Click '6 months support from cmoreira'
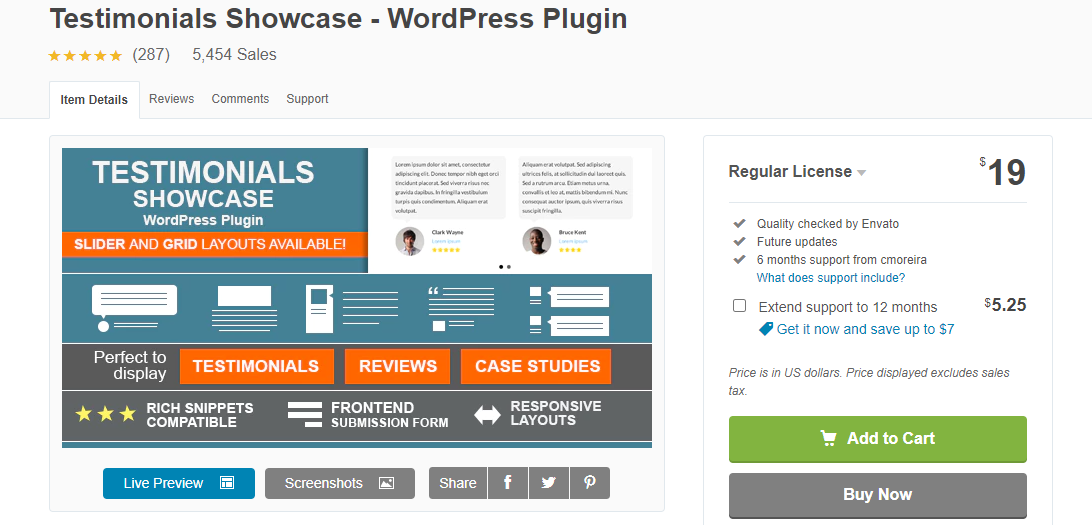1092x525 pixels. tap(842, 260)
